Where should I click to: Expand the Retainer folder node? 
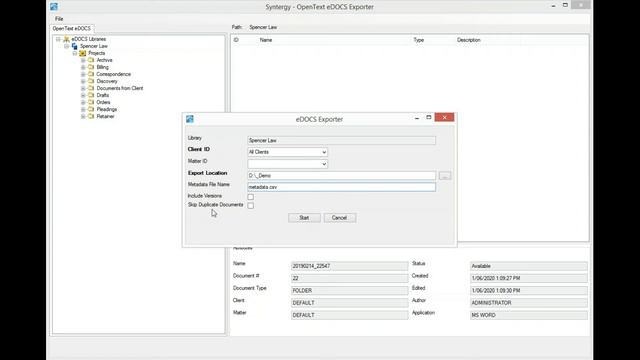pyautogui.click(x=83, y=116)
